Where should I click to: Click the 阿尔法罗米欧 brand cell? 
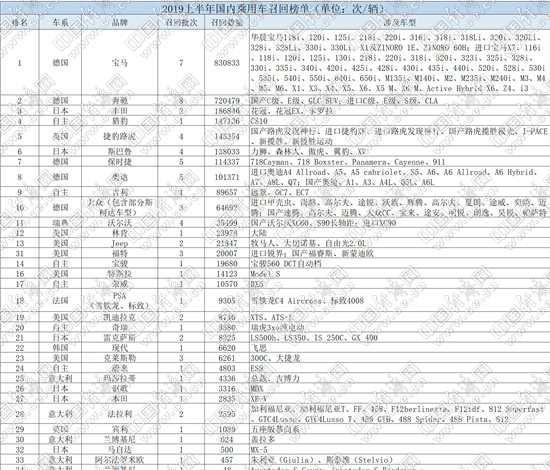(x=120, y=459)
